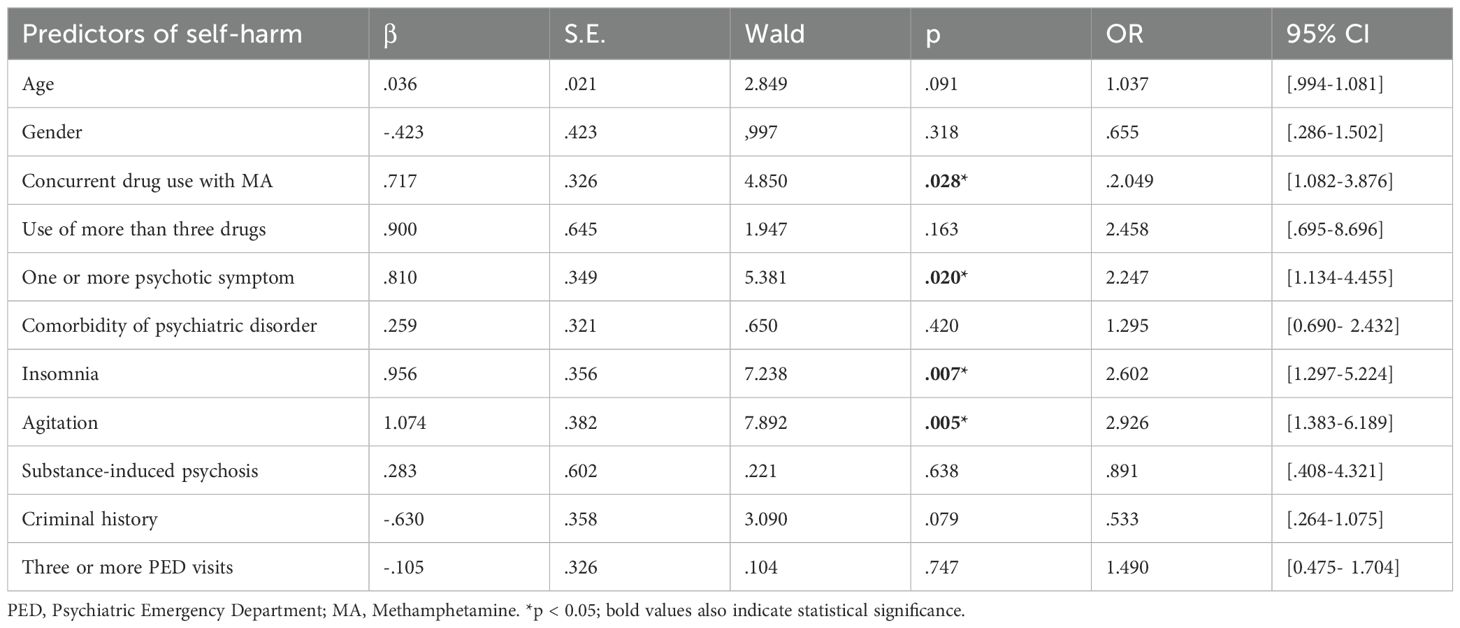This screenshot has width=1460, height=628.
Task: Select the Wald column header
Action: [773, 33]
